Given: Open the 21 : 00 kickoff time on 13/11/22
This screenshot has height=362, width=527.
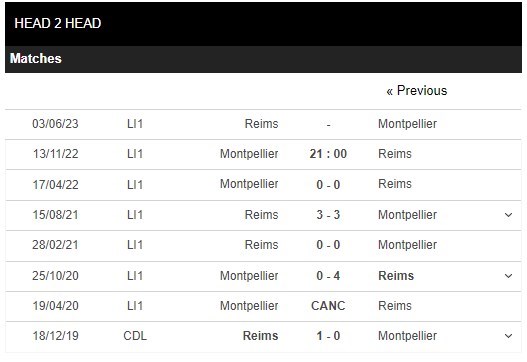Looking at the screenshot, I should 328,154.
